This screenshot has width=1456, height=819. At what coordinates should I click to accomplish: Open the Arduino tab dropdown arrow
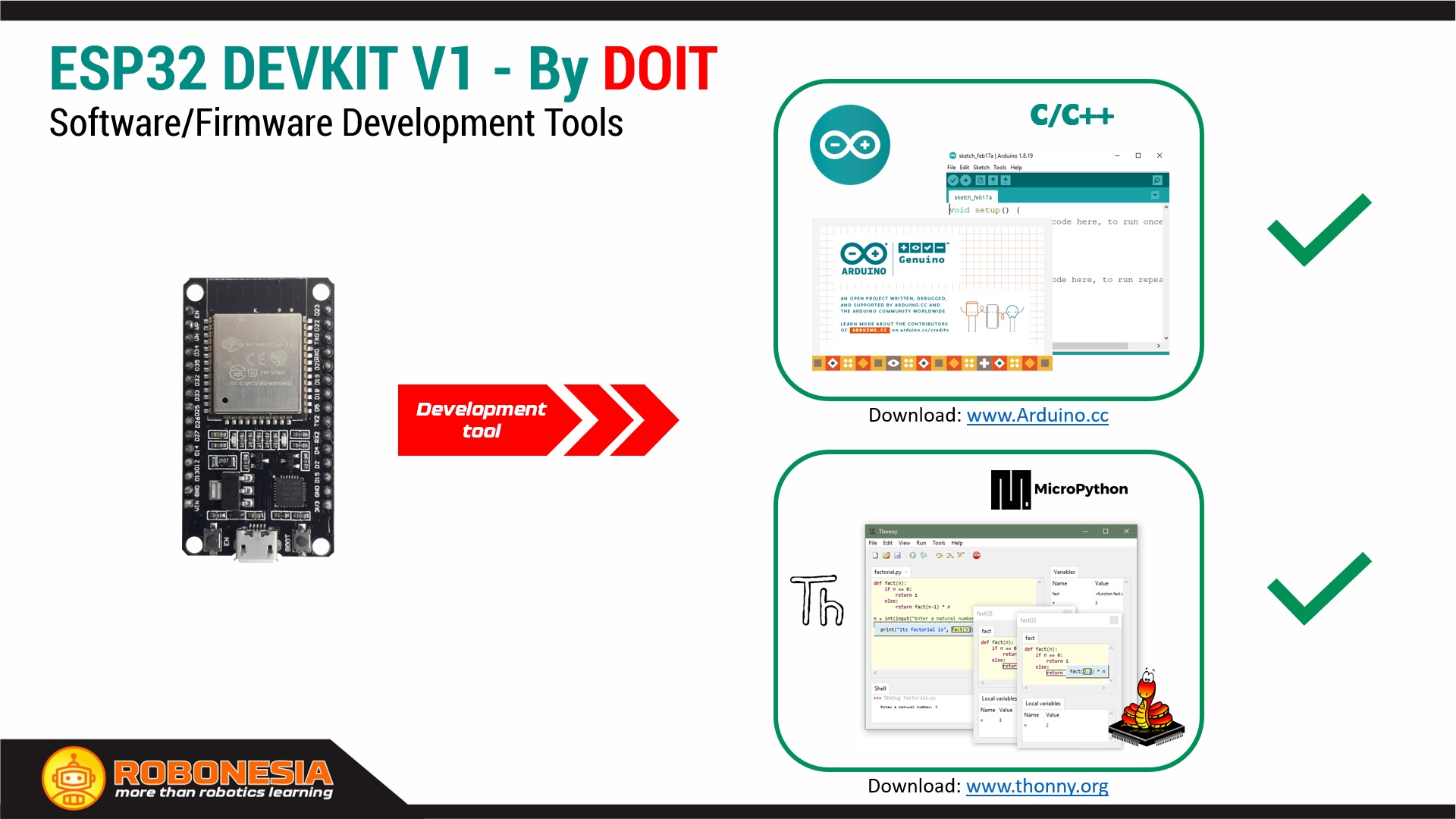[x=1155, y=195]
